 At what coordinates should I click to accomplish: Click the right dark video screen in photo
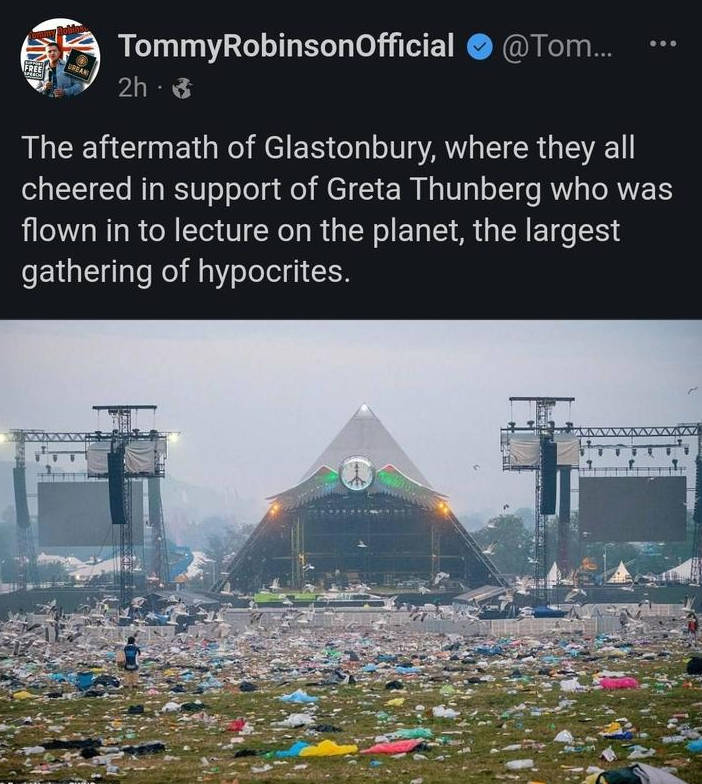click(633, 508)
